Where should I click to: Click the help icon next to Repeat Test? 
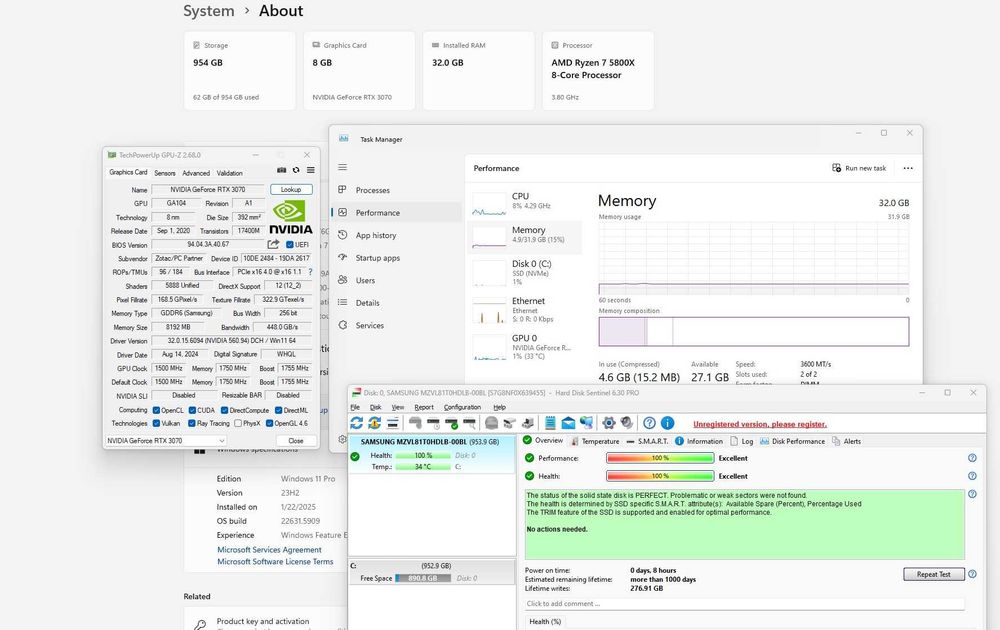click(x=972, y=574)
